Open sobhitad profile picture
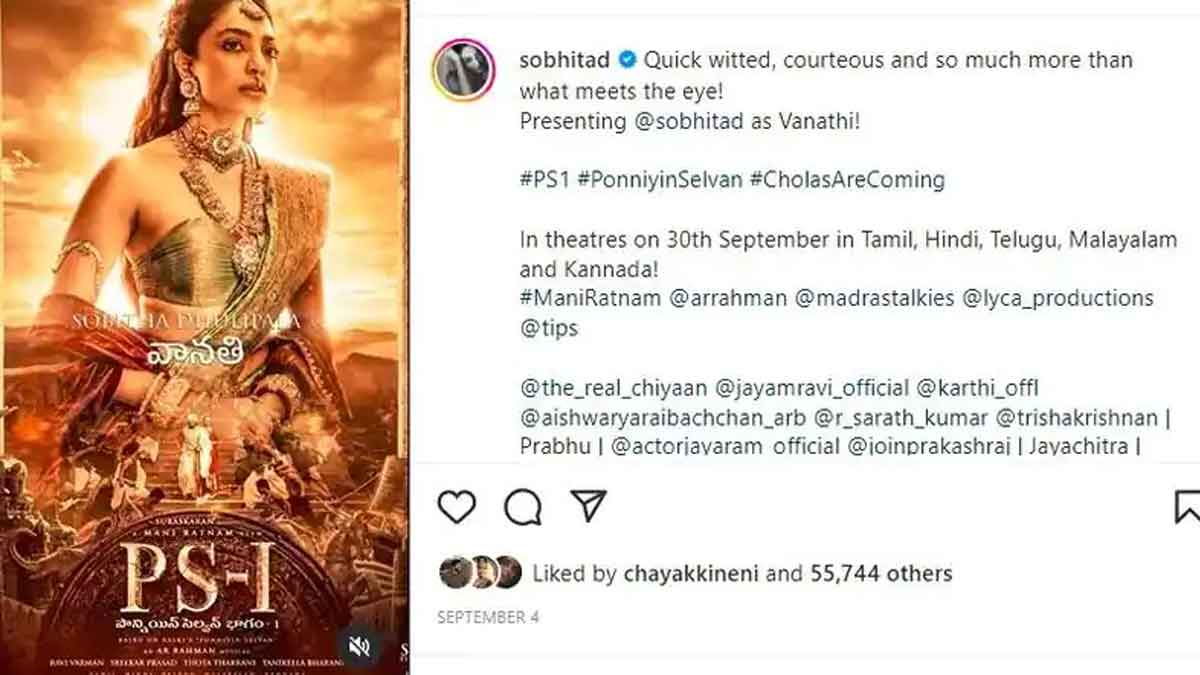This screenshot has height=675, width=1200. click(463, 73)
